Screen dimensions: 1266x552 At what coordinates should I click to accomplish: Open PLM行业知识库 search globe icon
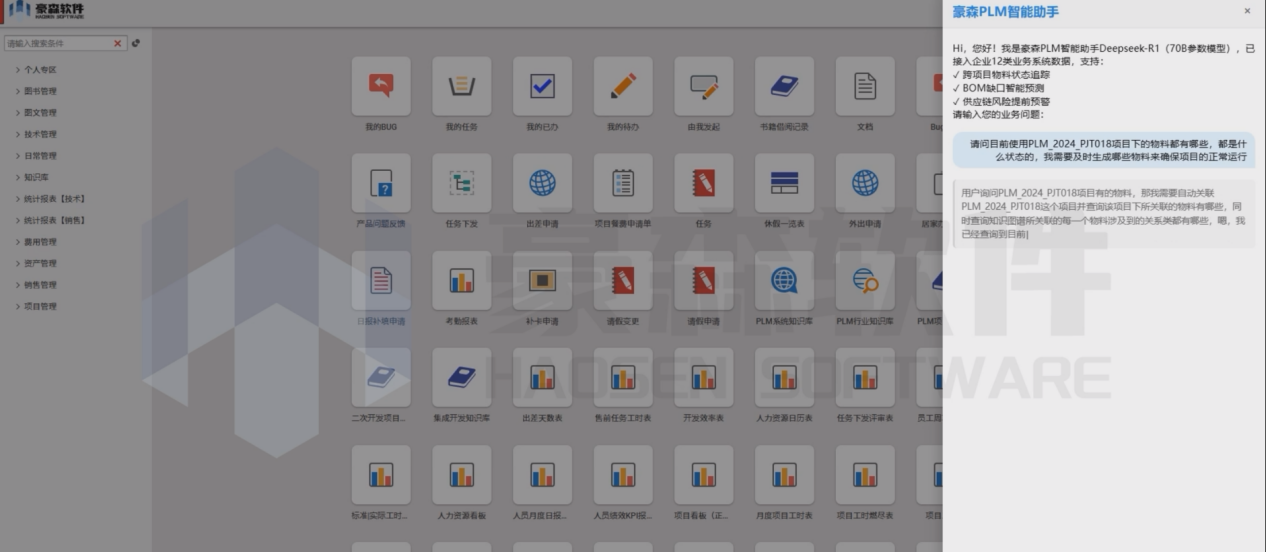pyautogui.click(x=865, y=280)
